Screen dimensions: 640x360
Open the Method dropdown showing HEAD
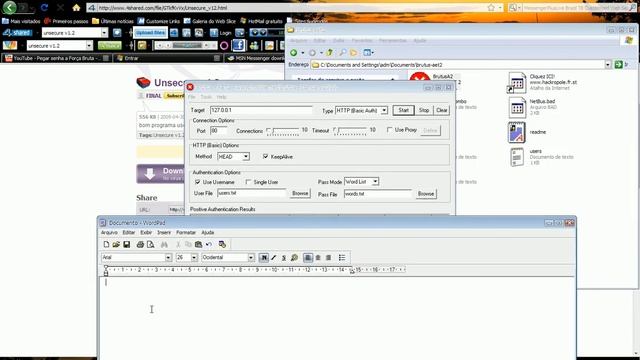pos(246,157)
